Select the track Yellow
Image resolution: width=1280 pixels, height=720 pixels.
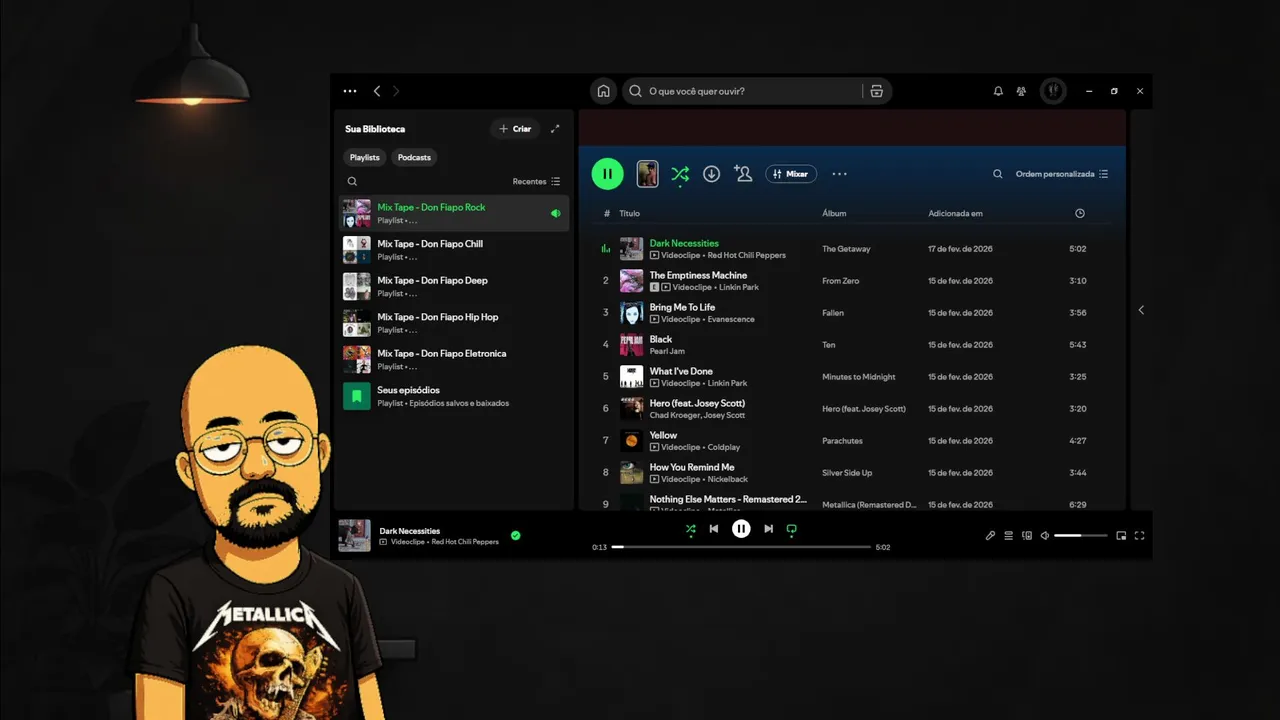[x=852, y=441]
